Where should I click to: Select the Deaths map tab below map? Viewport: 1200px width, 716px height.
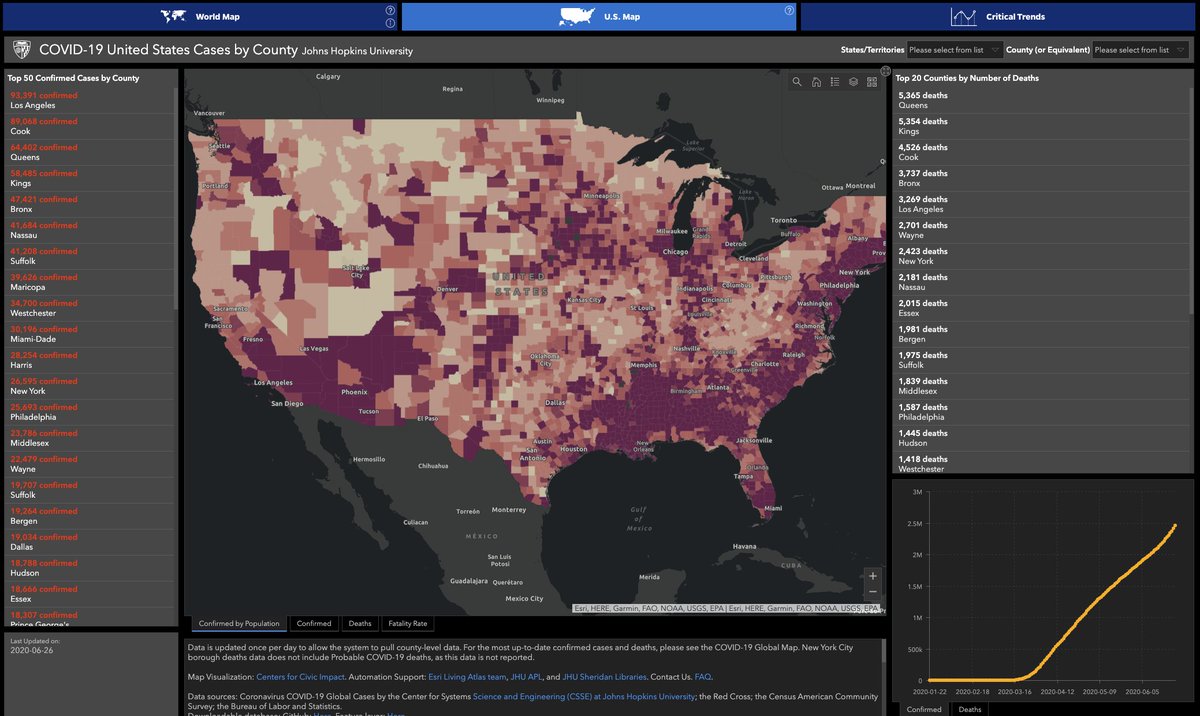360,623
